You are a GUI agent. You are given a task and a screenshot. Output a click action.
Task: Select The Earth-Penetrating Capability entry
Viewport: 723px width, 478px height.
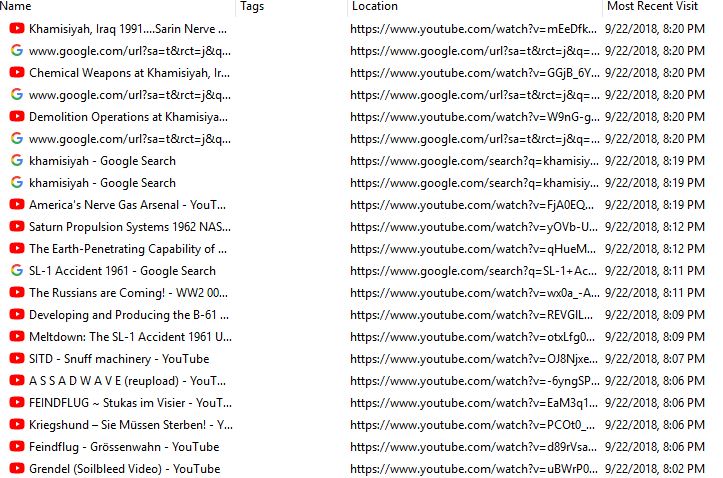coord(360,249)
